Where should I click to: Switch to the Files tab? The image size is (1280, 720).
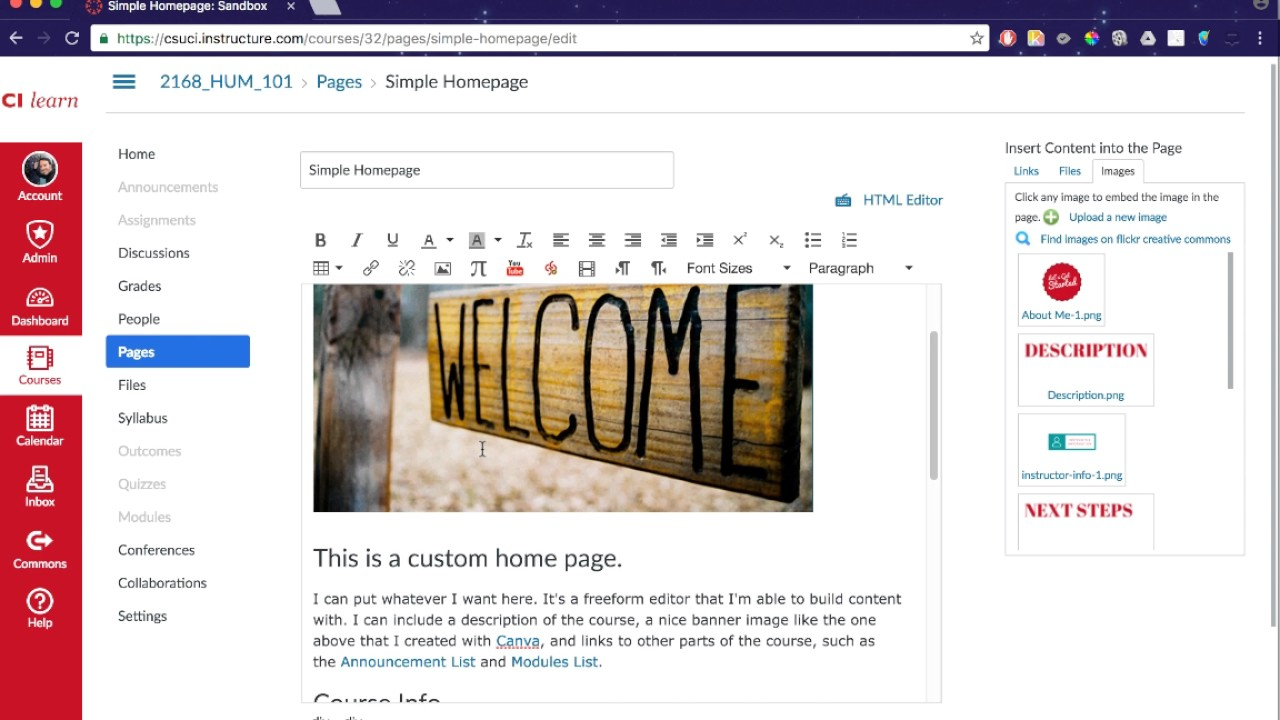(x=1069, y=171)
